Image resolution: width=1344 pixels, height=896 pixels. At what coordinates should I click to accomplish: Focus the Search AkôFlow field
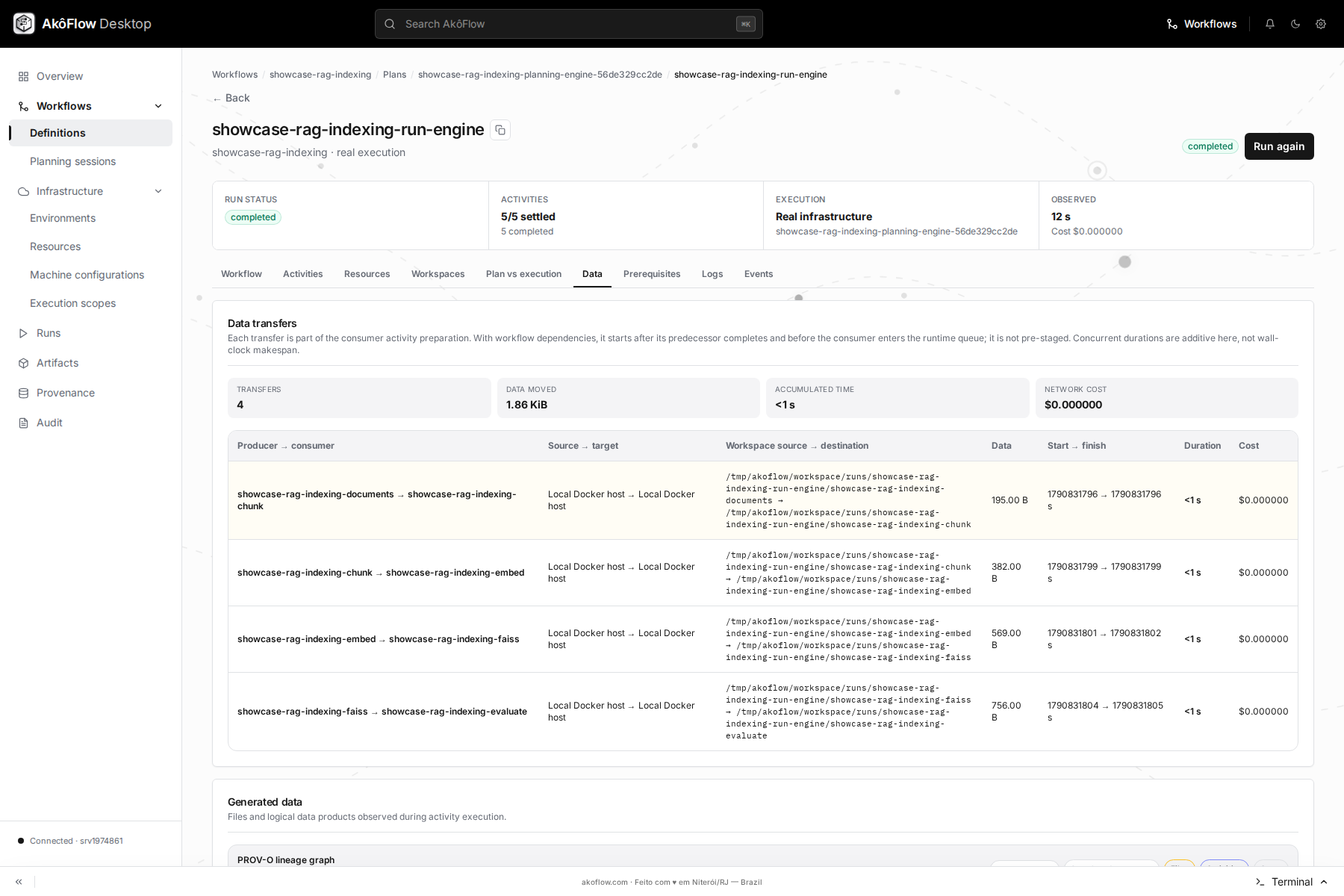tap(569, 24)
